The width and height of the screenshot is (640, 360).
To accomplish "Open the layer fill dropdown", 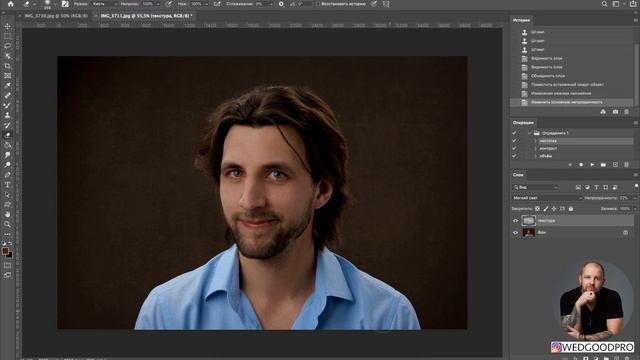I will point(635,209).
